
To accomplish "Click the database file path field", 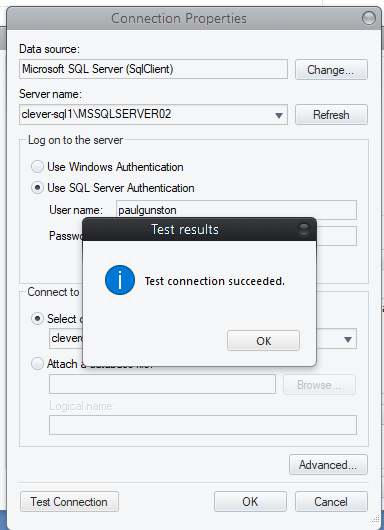I will point(162,384).
